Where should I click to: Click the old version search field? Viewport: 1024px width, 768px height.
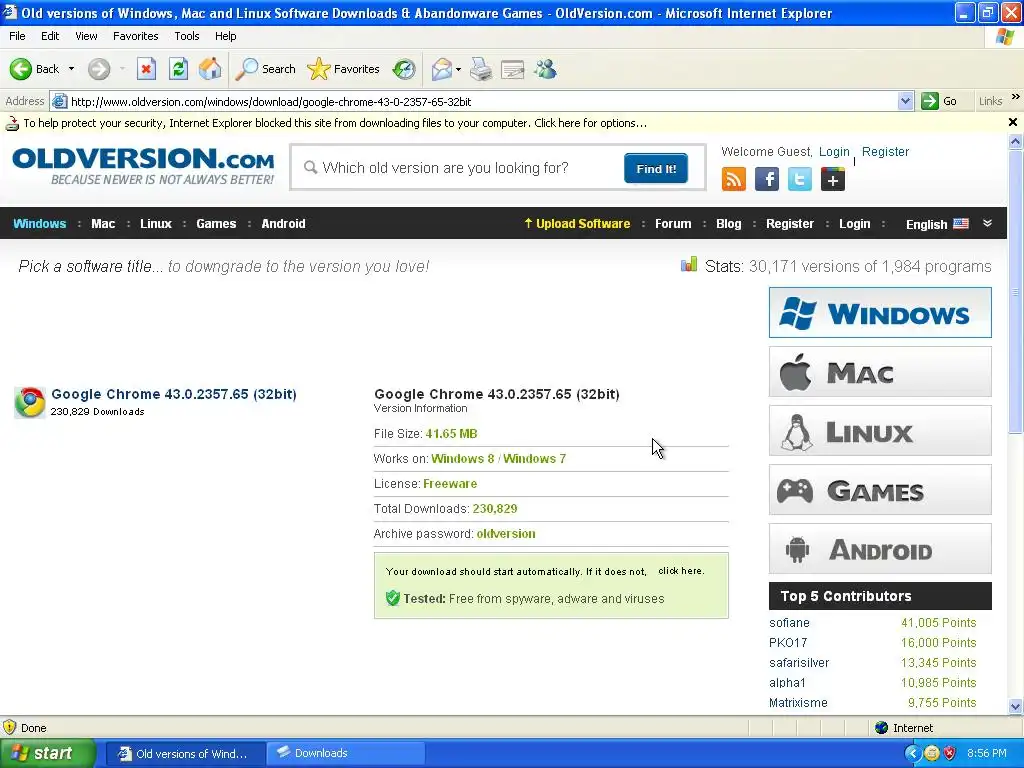457,168
